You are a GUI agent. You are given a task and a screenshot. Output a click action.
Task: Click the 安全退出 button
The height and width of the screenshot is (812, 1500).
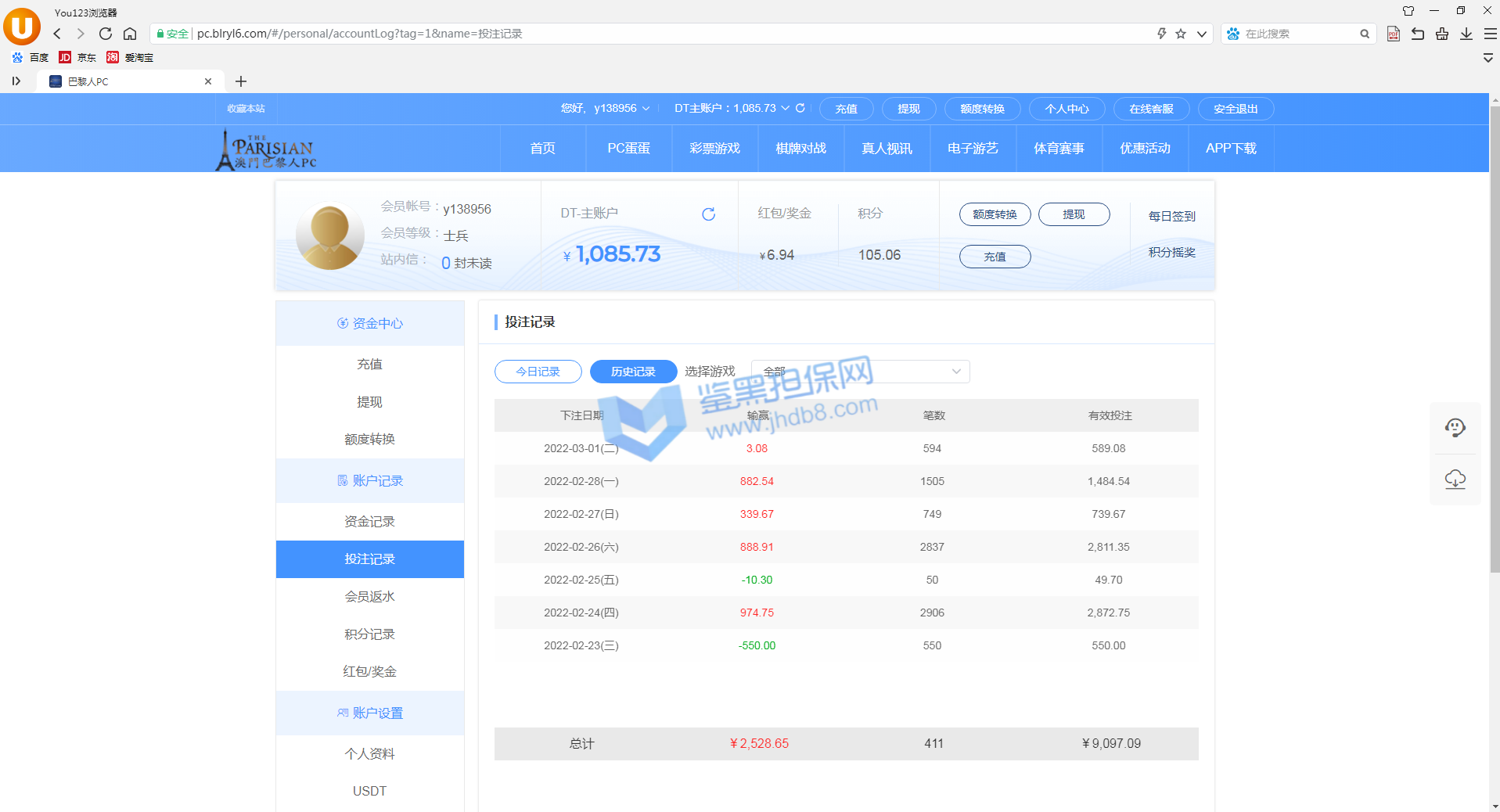coord(1236,109)
